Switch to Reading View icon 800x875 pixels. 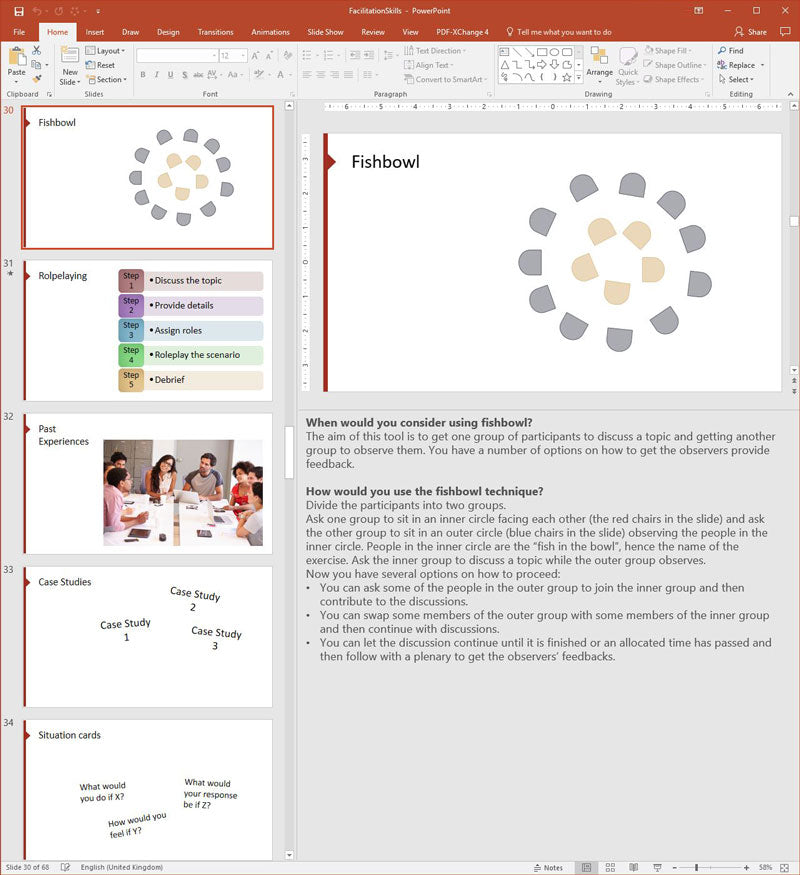pos(634,867)
